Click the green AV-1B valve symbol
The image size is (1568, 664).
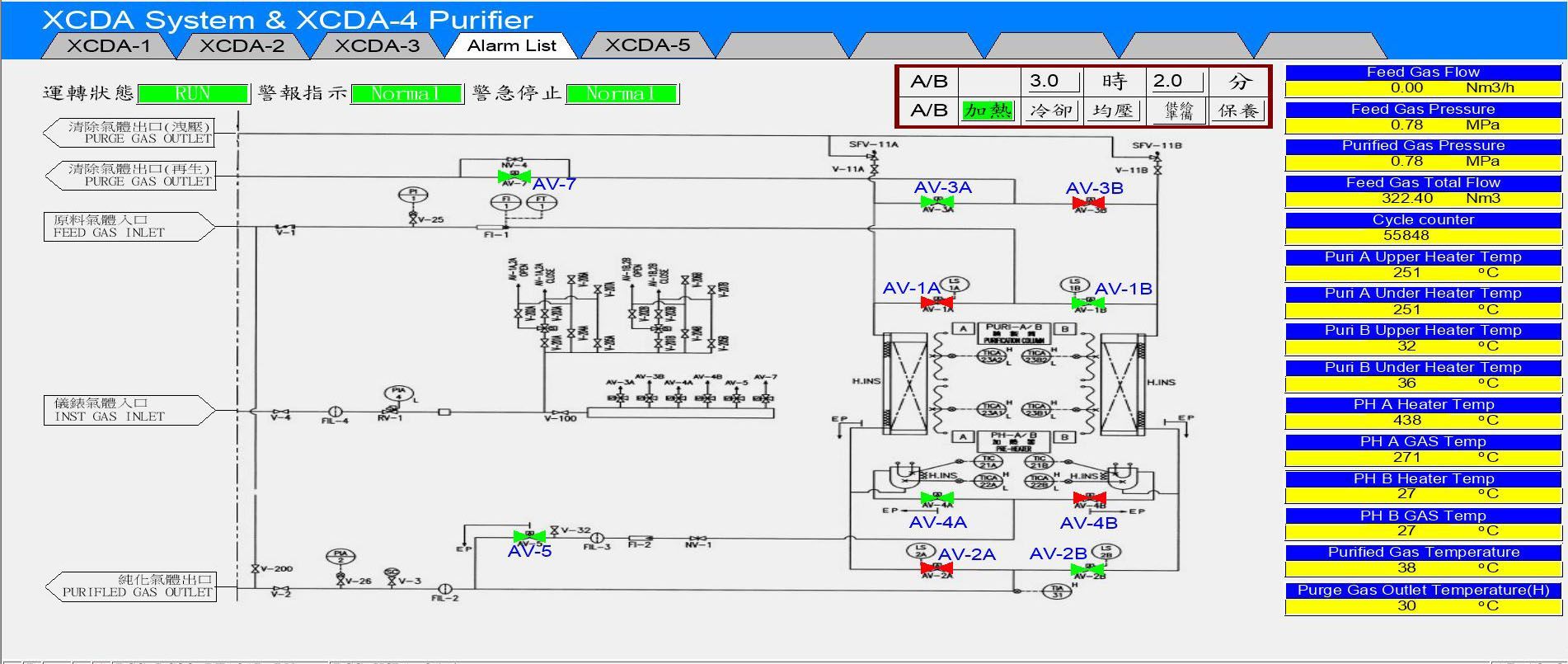pyautogui.click(x=1089, y=303)
